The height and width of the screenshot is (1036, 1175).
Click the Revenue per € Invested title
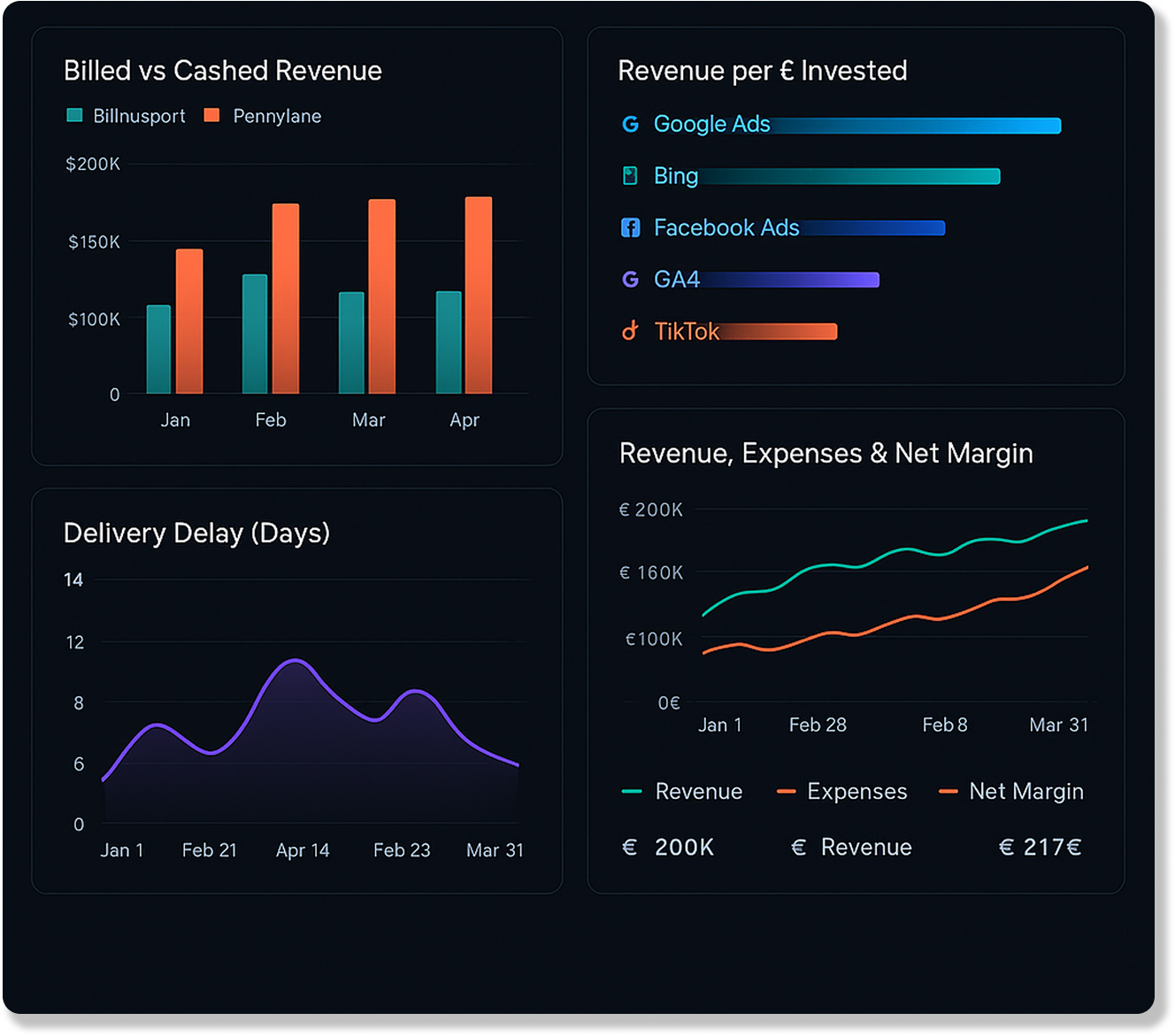763,71
